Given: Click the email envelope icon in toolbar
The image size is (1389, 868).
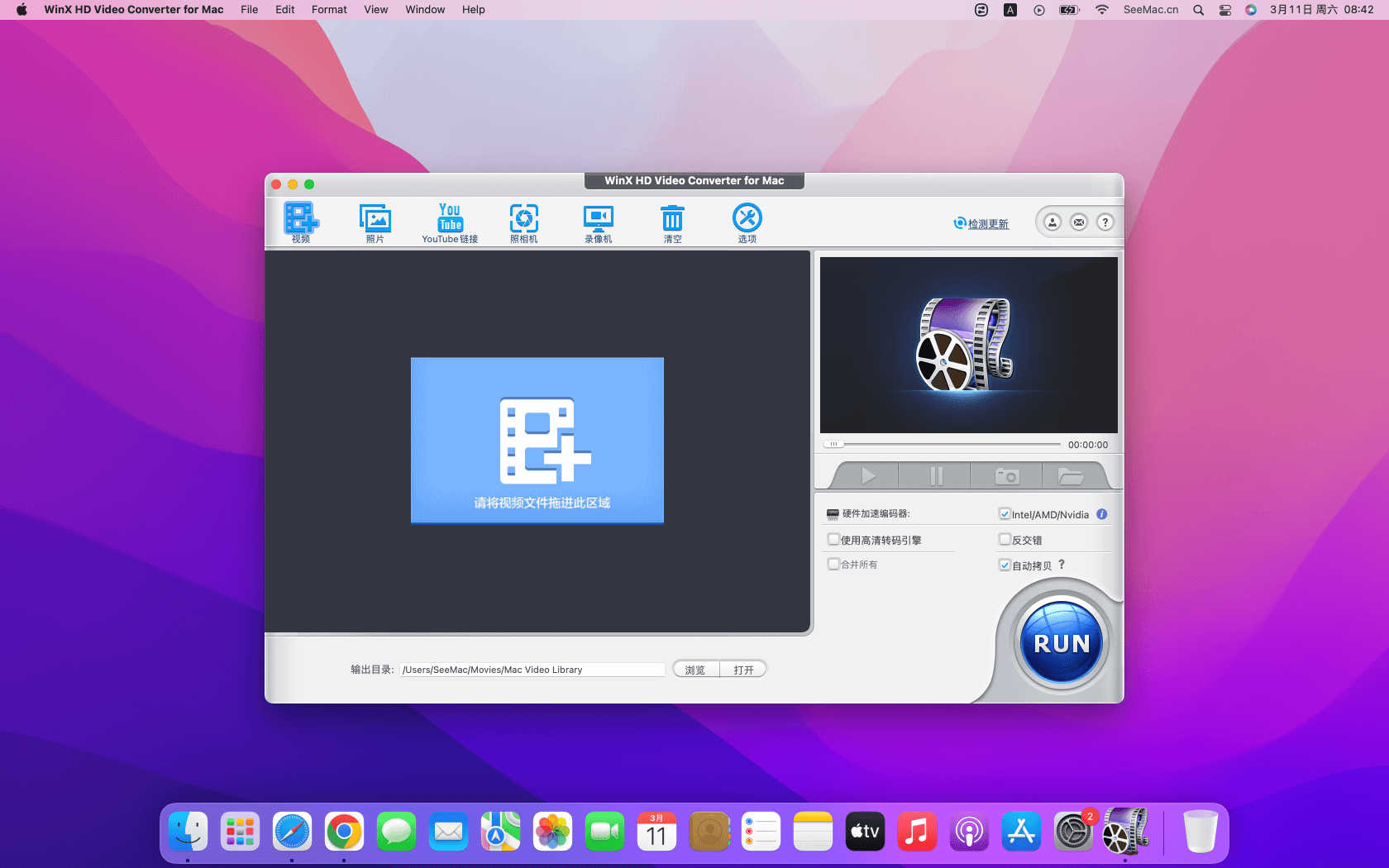Looking at the screenshot, I should pos(1079,222).
